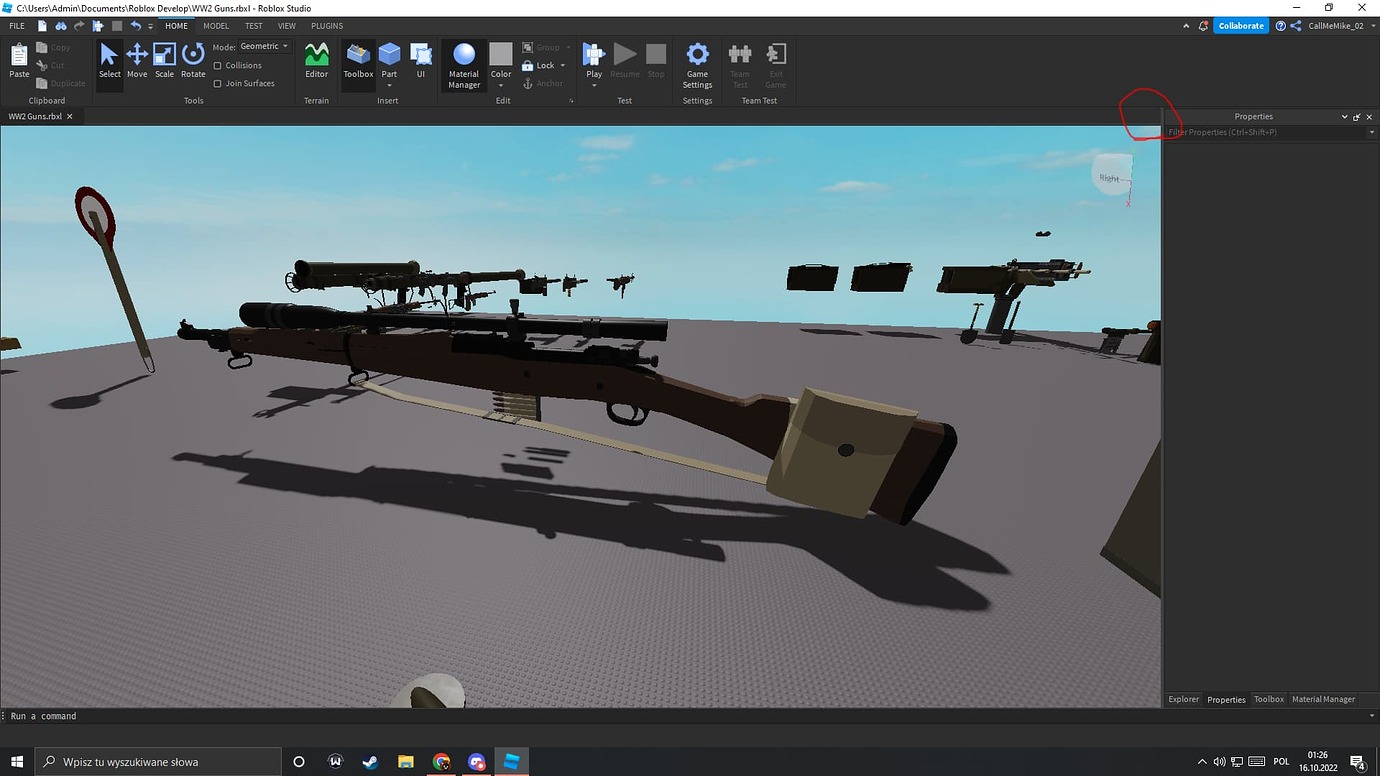The width and height of the screenshot is (1380, 776).
Task: Close the WW2 Guns.rbxl document tab
Action: 70,117
